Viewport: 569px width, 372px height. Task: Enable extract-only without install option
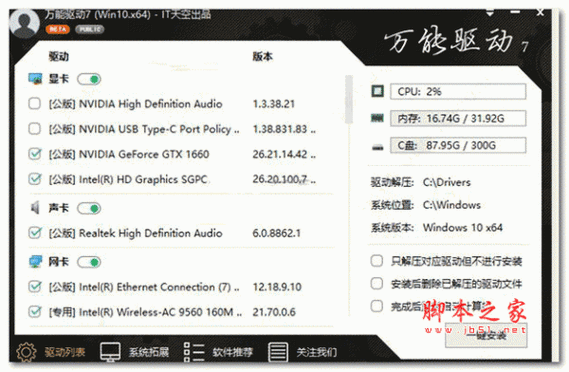377,261
